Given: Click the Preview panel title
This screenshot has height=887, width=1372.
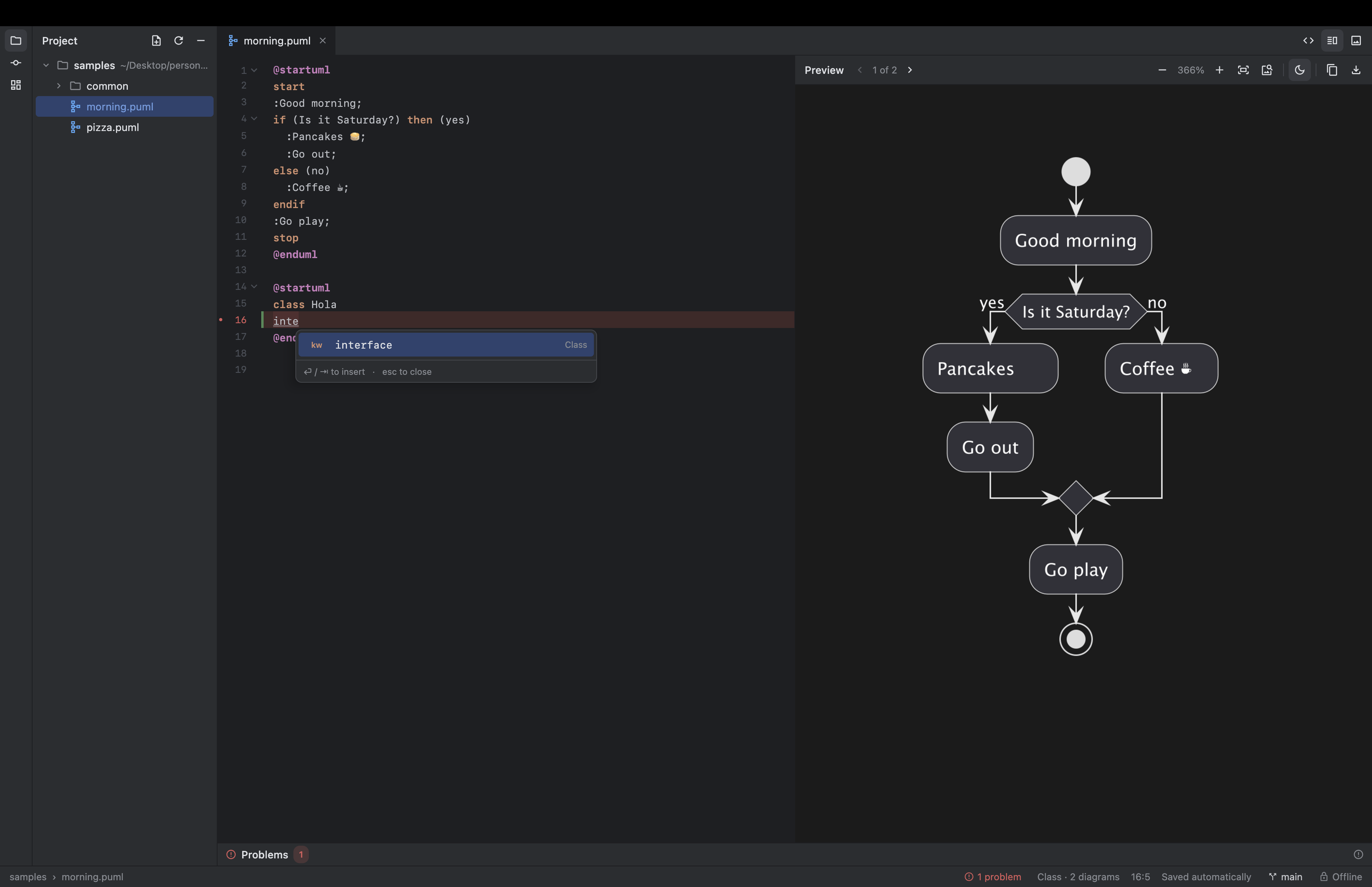Looking at the screenshot, I should coord(823,70).
